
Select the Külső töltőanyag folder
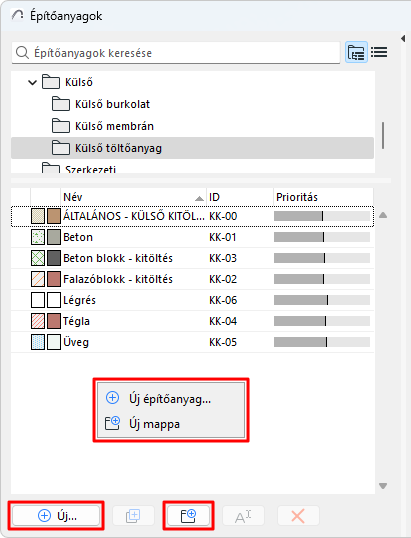(x=192, y=148)
